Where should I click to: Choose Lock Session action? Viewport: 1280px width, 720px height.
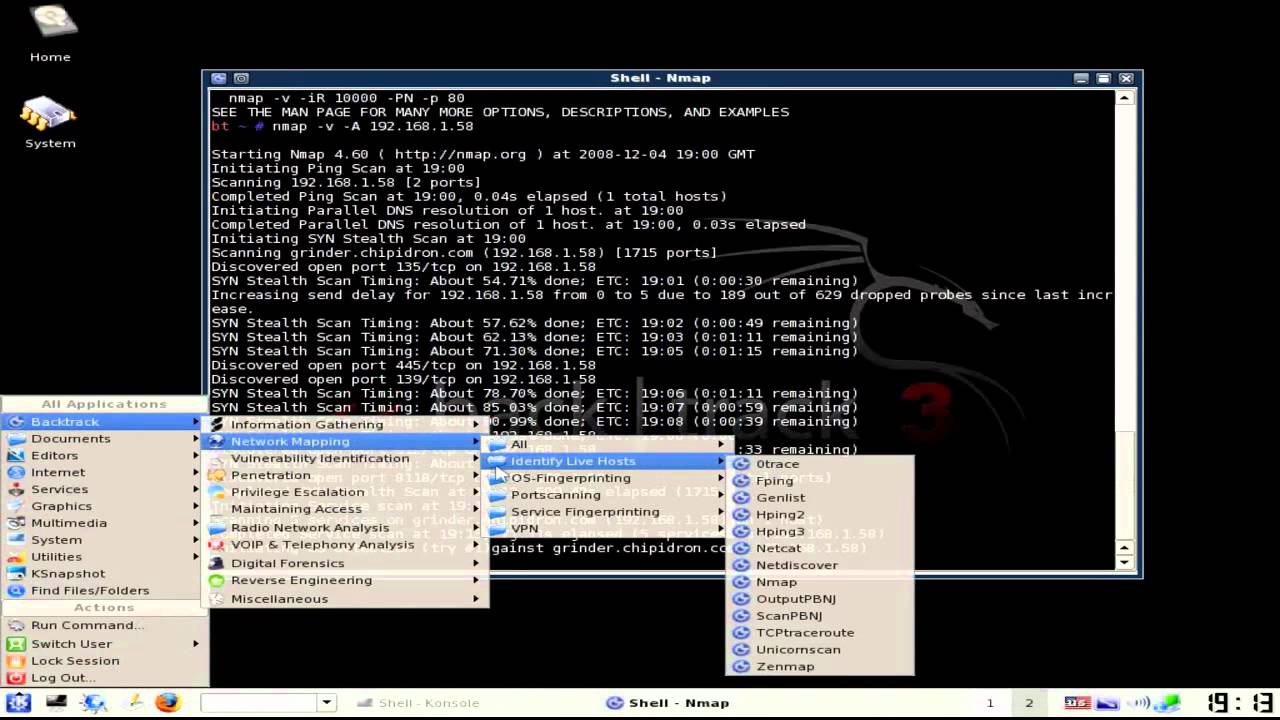[x=103, y=661]
